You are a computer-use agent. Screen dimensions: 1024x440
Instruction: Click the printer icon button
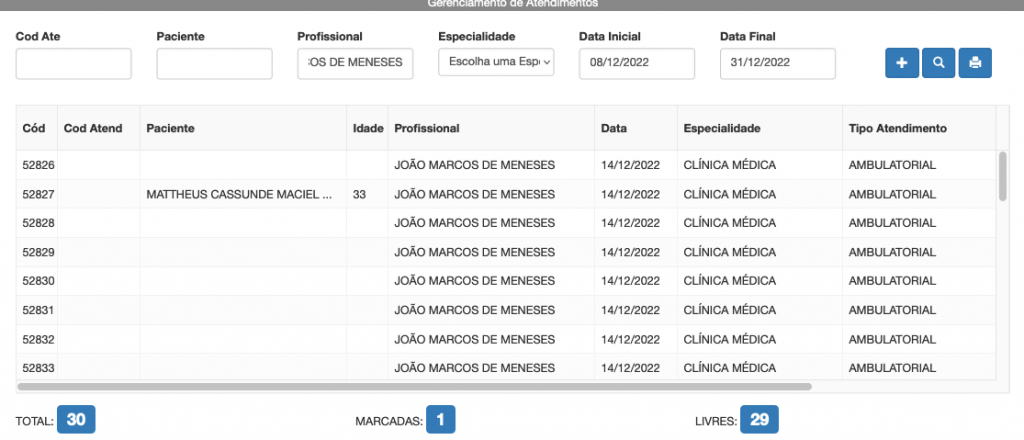[x=975, y=63]
